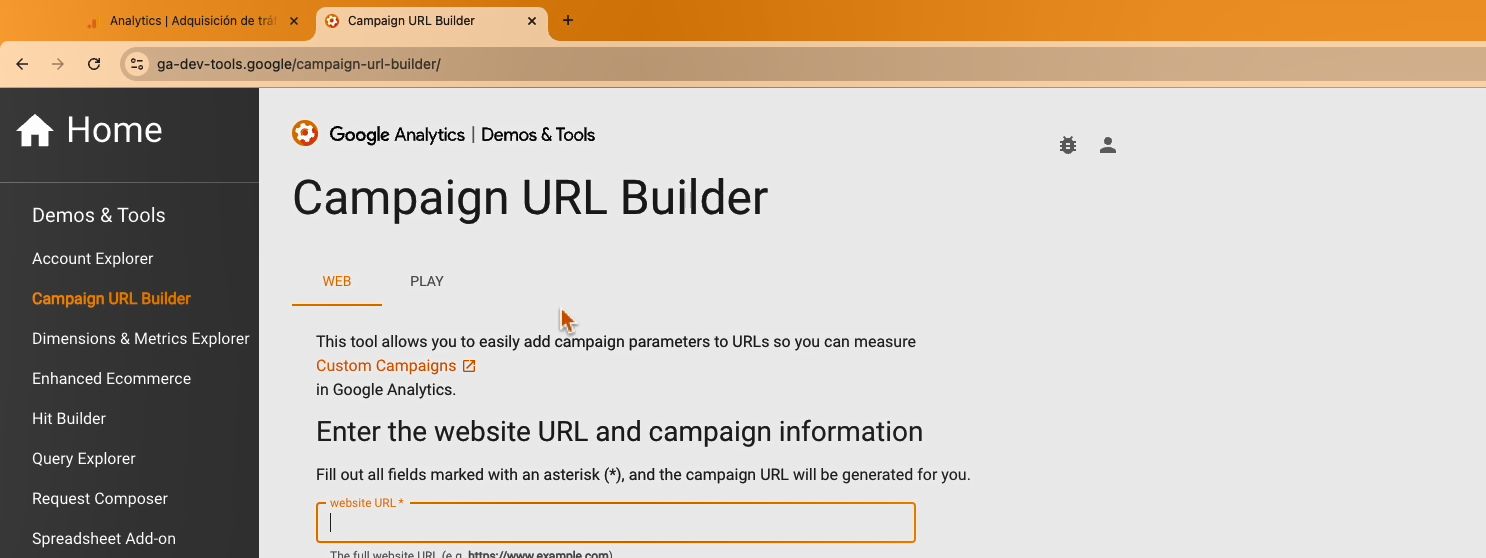Click the Analytics tab favicon
1486x558 pixels.
coord(92,21)
